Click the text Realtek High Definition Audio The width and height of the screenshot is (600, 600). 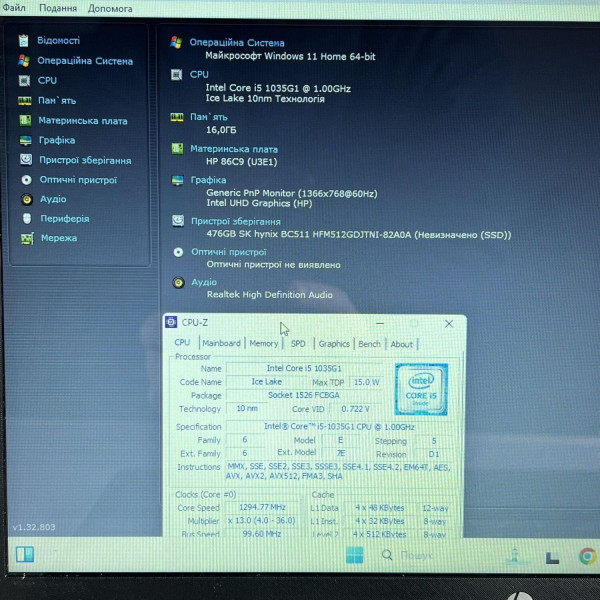[270, 295]
